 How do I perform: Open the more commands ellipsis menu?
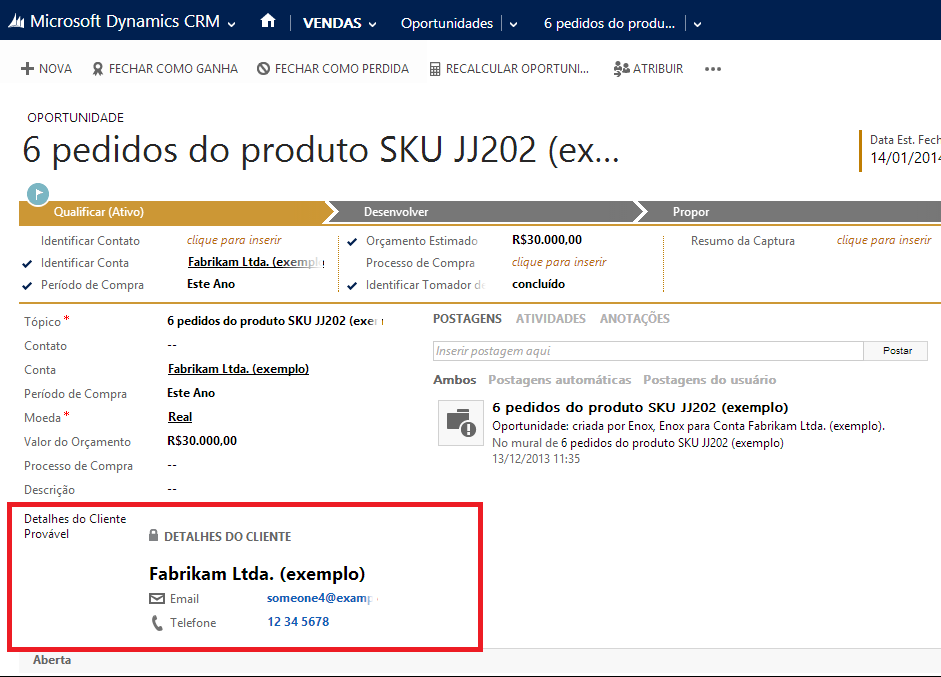tap(713, 69)
